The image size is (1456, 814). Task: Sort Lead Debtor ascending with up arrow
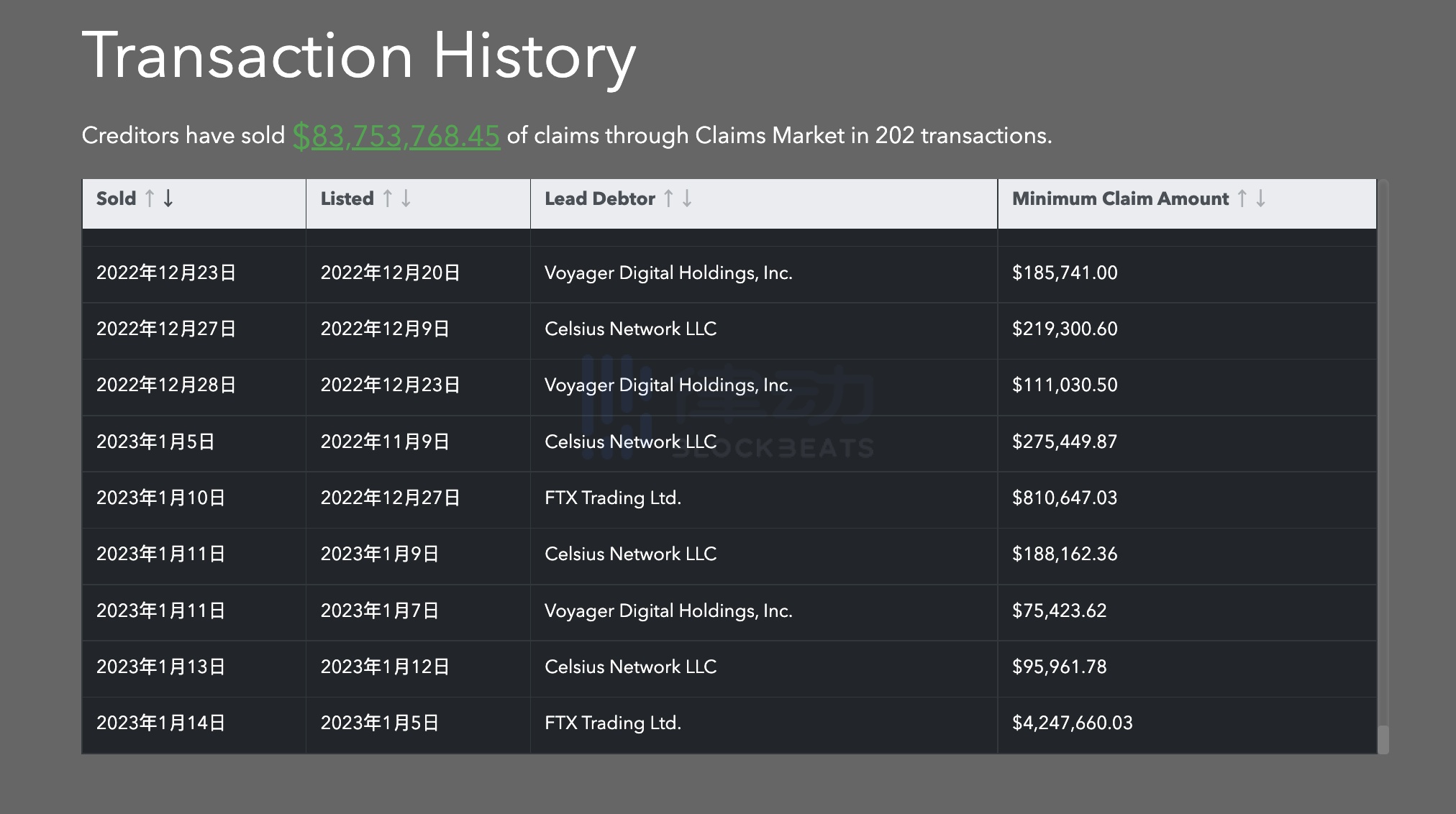[x=669, y=198]
